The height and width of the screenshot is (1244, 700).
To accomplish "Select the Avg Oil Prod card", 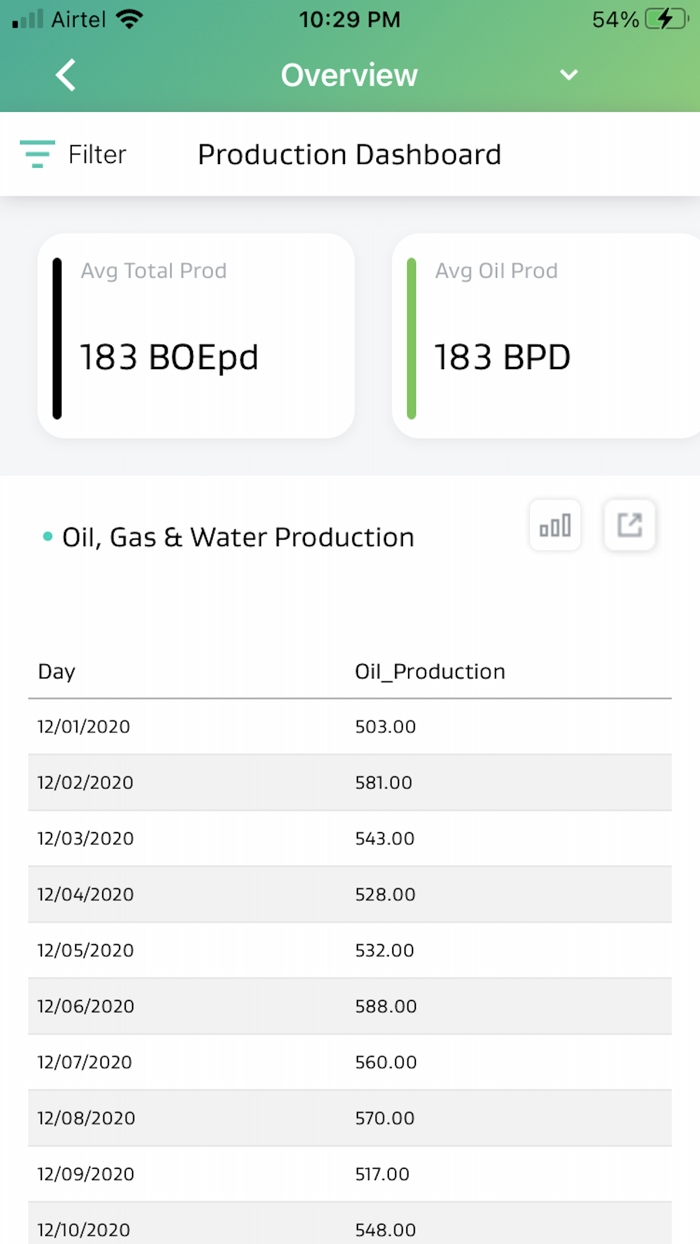I will [x=545, y=336].
